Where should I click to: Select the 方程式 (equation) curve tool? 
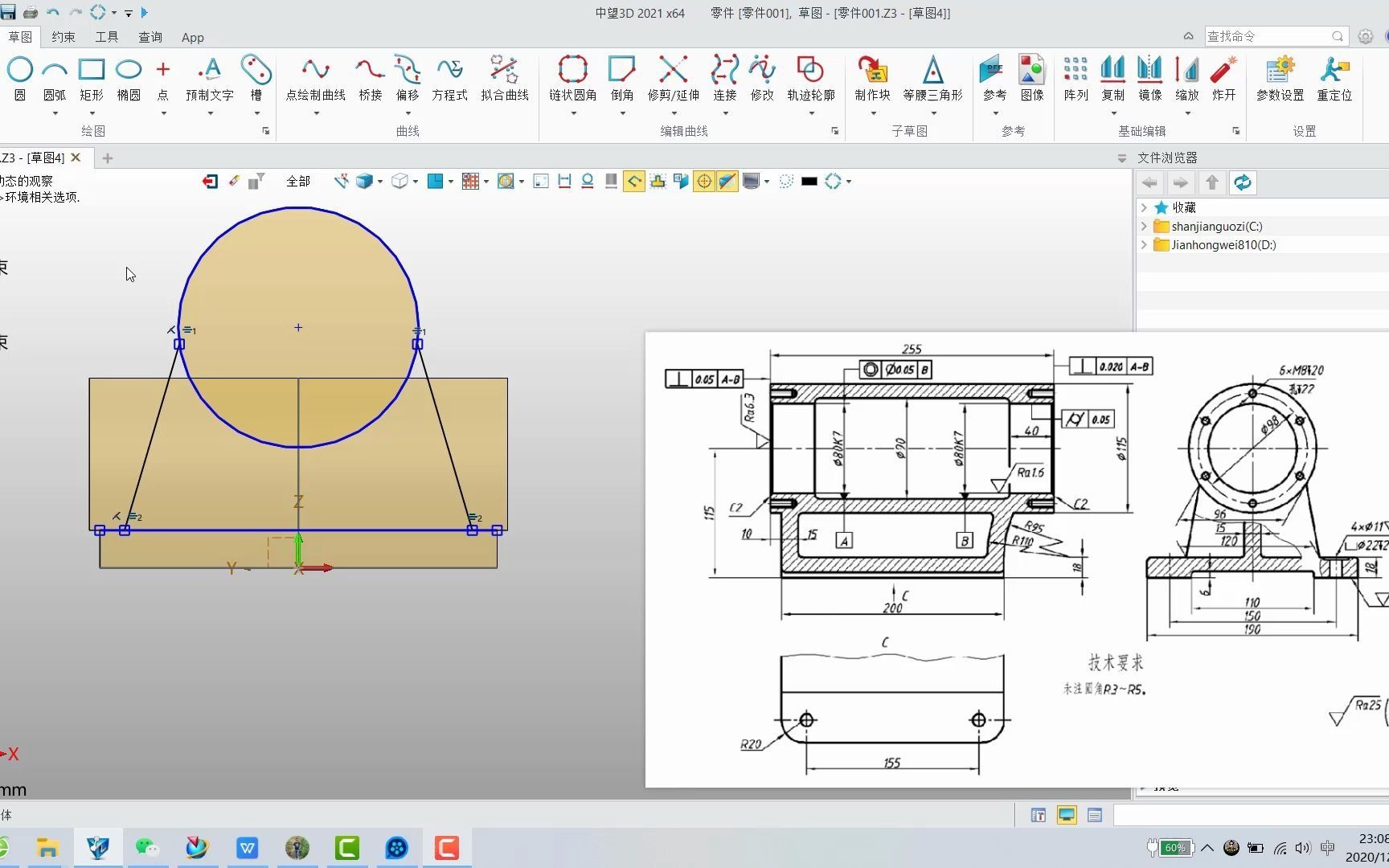449,78
